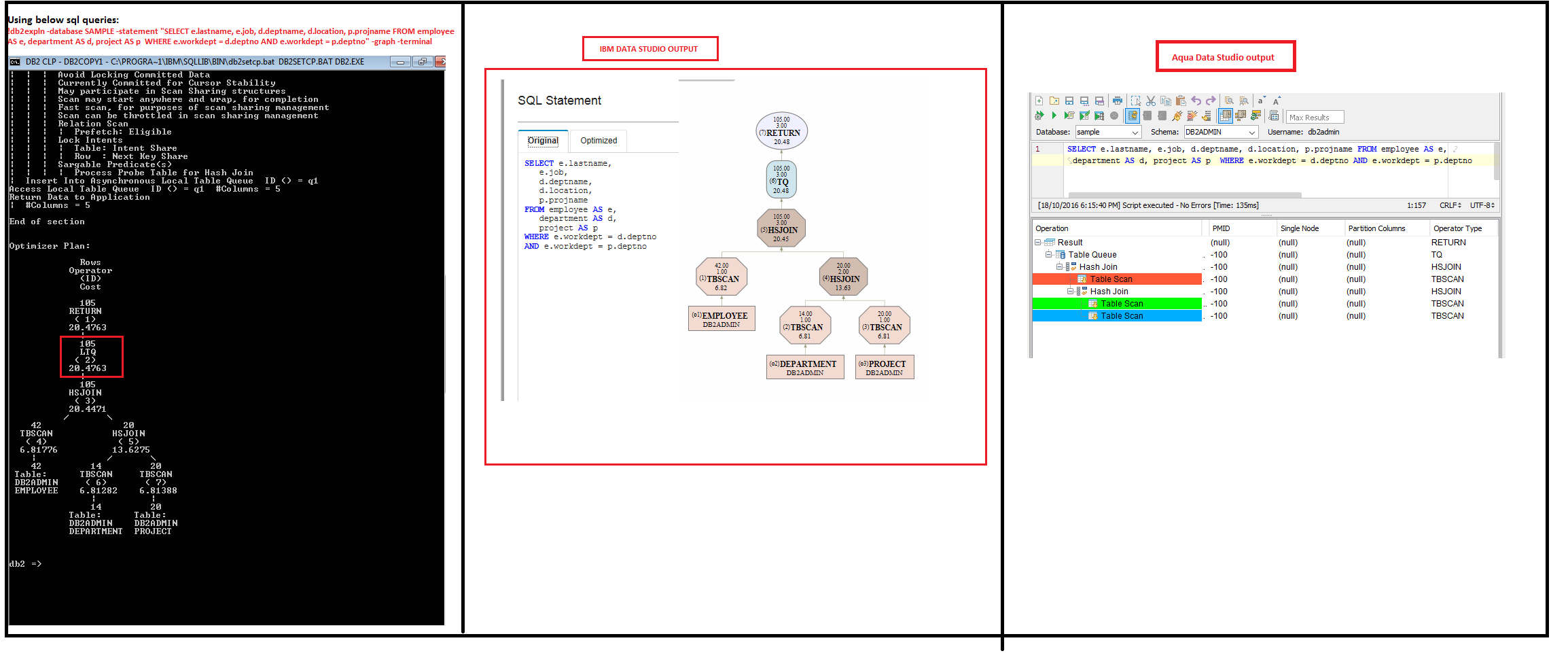Click the TQ value in Operator Type column
Image resolution: width=1568 pixels, height=666 pixels.
tap(1436, 255)
